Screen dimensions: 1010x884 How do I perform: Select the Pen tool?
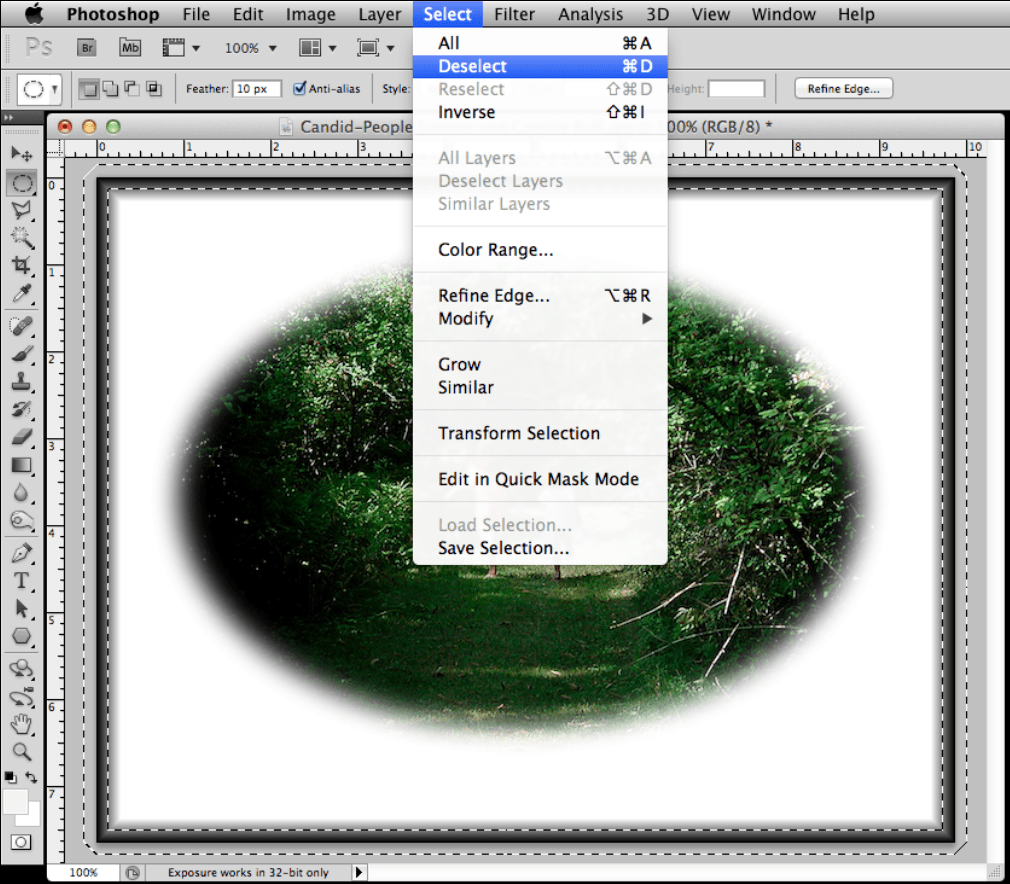click(x=21, y=553)
